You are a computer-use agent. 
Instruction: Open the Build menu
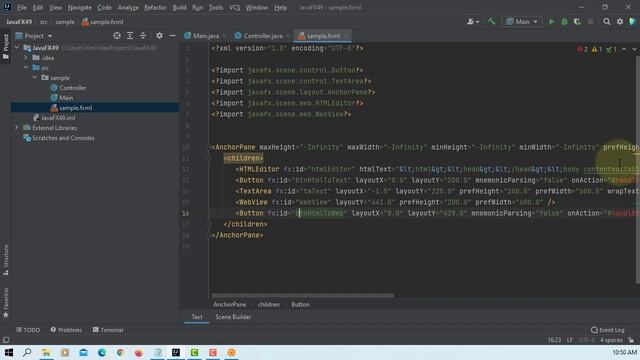coord(179,7)
